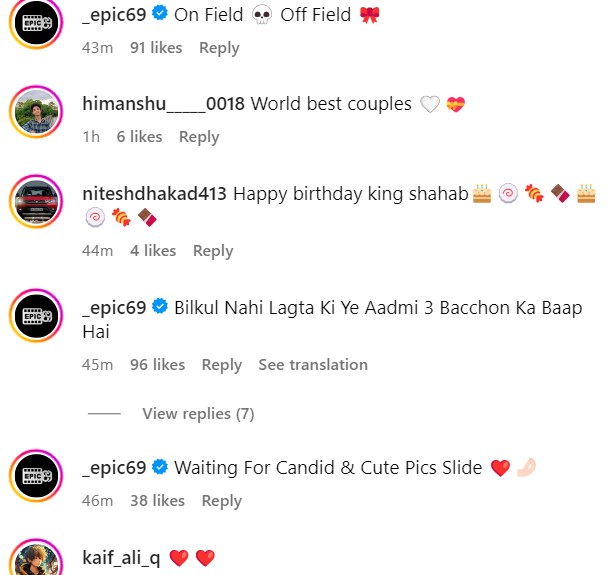Viewport: 612px width, 575px height.
Task: Open _epic69 profile picture on top comment
Action: point(36,22)
